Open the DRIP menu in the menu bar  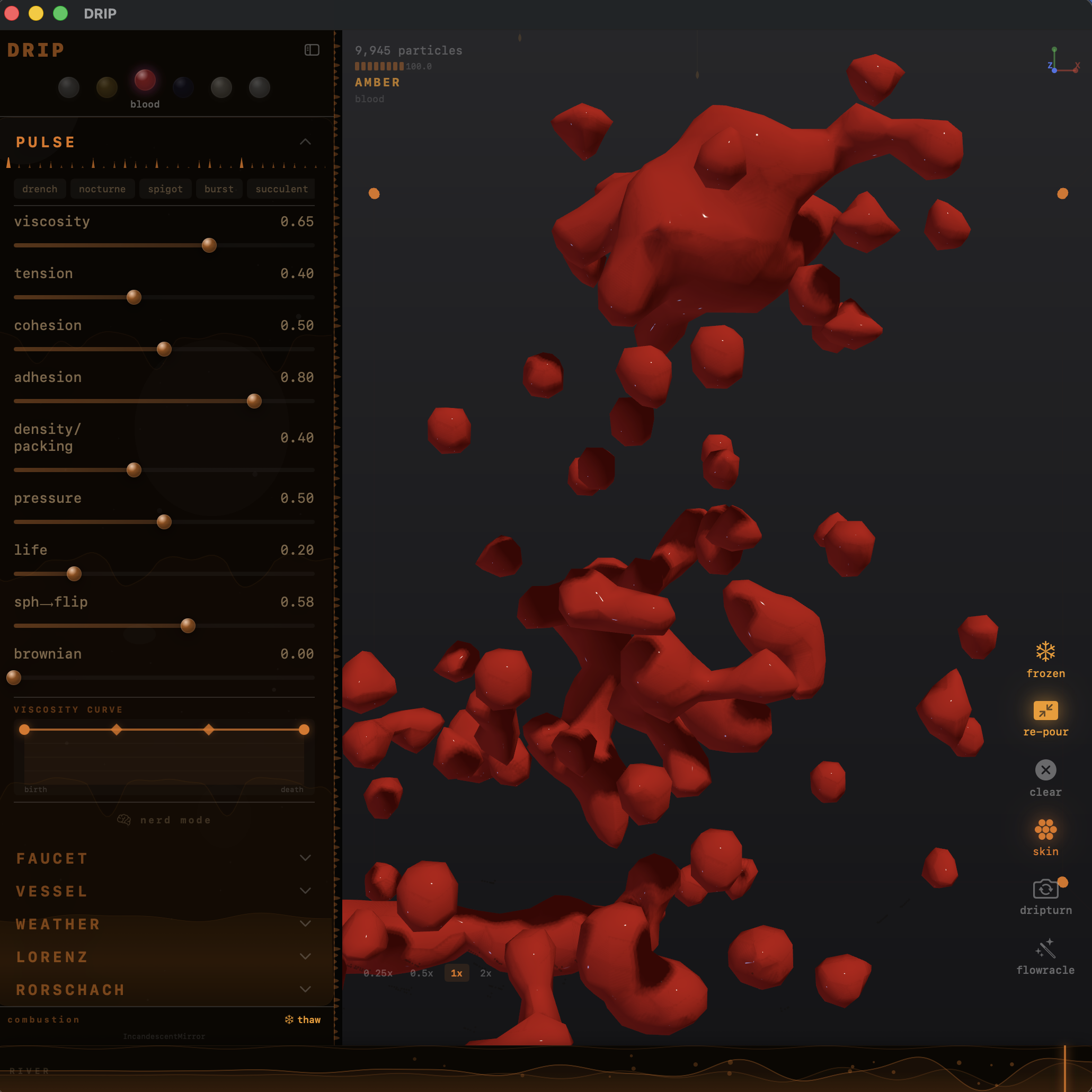click(x=101, y=14)
